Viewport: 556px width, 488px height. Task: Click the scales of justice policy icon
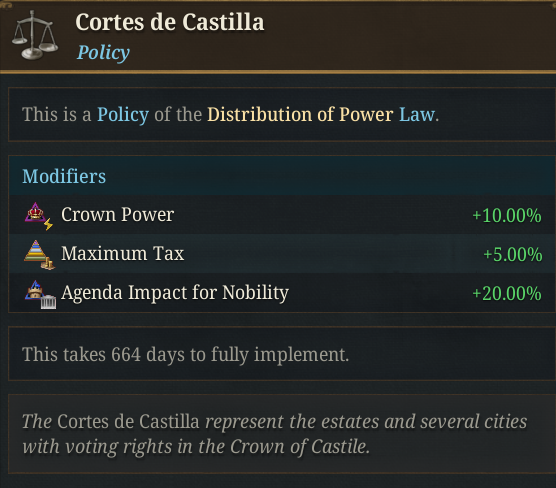[35, 35]
